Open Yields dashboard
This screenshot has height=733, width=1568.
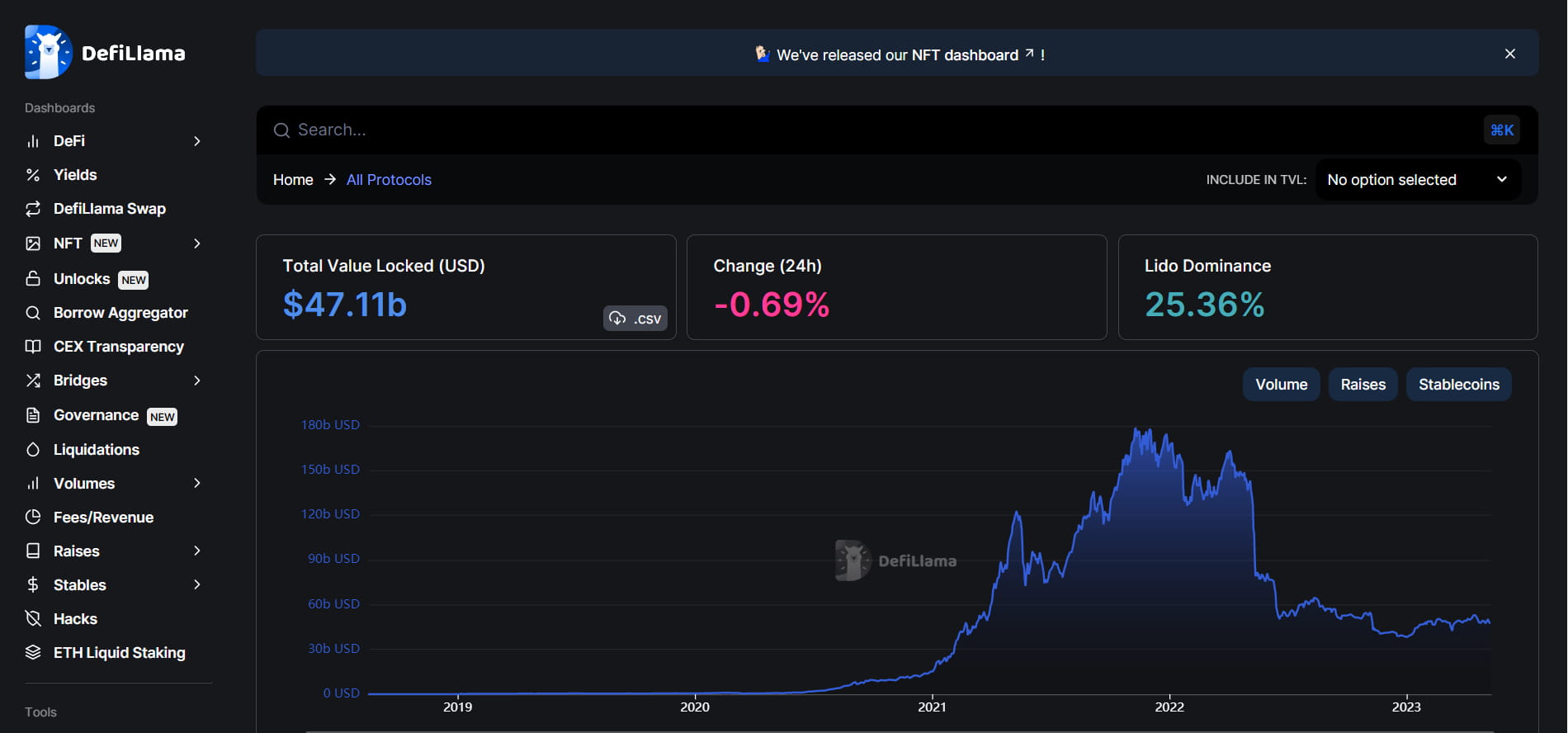(x=75, y=175)
